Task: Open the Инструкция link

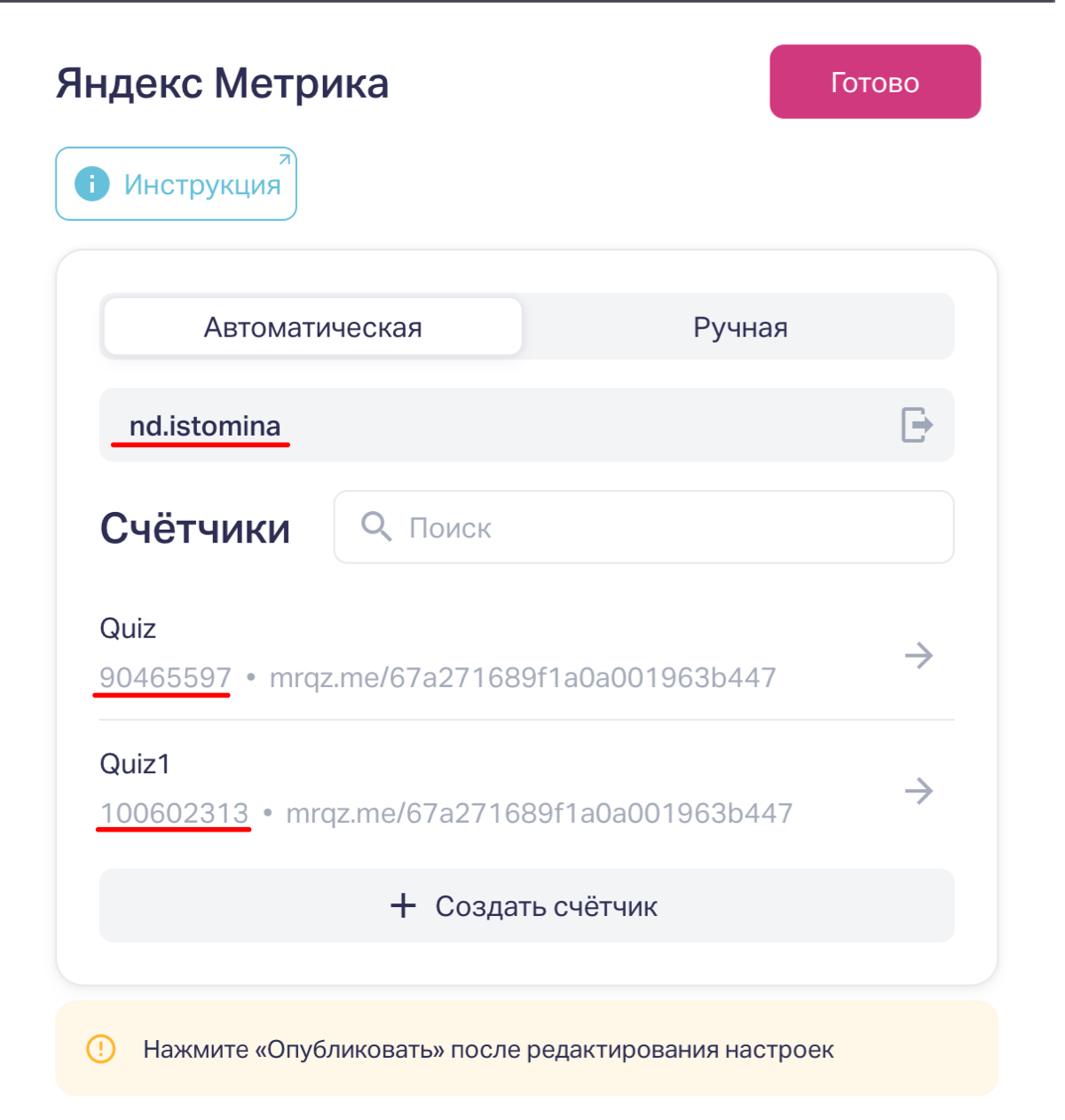Action: 202,185
